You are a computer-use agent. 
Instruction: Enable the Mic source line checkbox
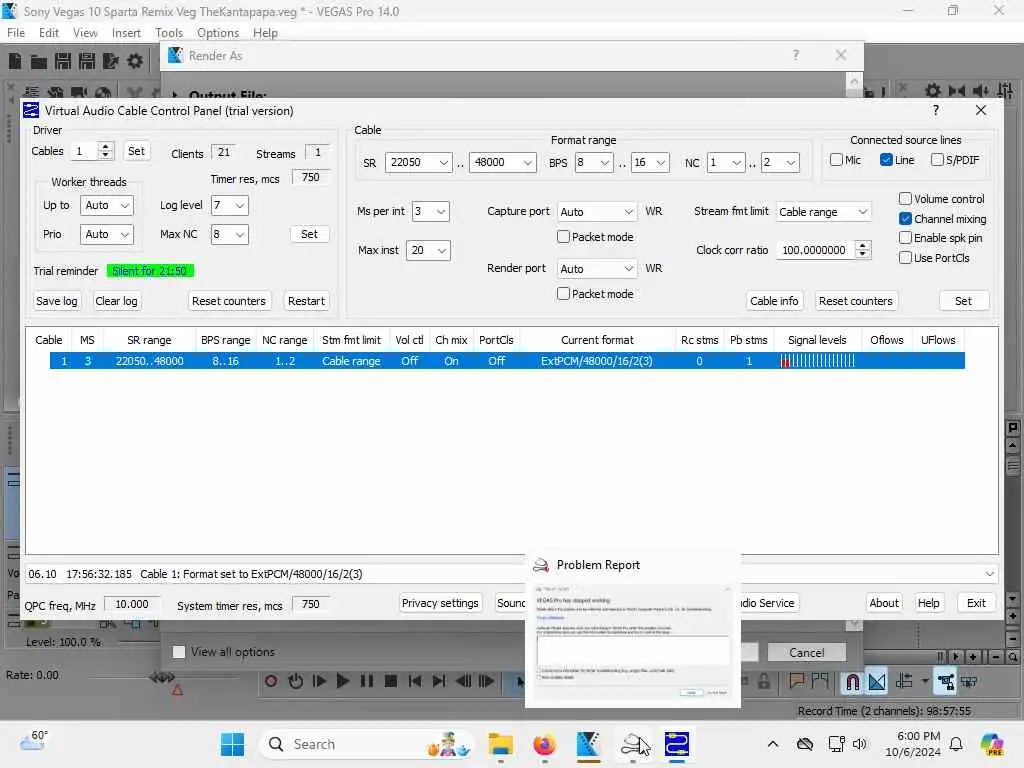pyautogui.click(x=836, y=160)
